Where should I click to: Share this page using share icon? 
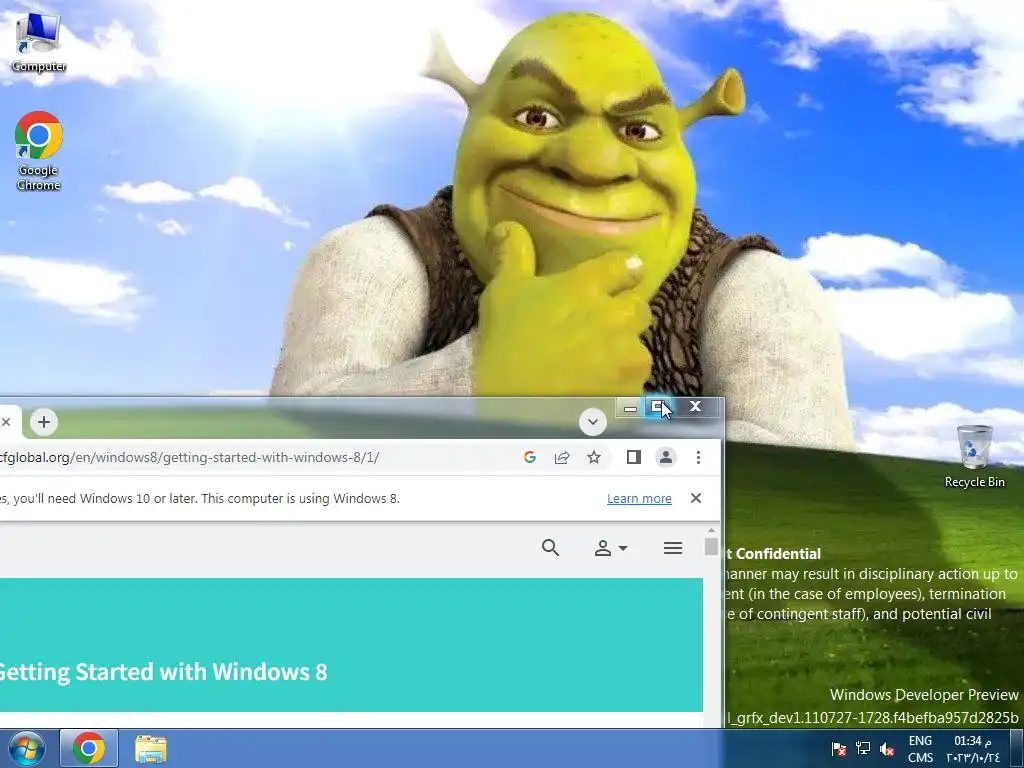click(562, 457)
